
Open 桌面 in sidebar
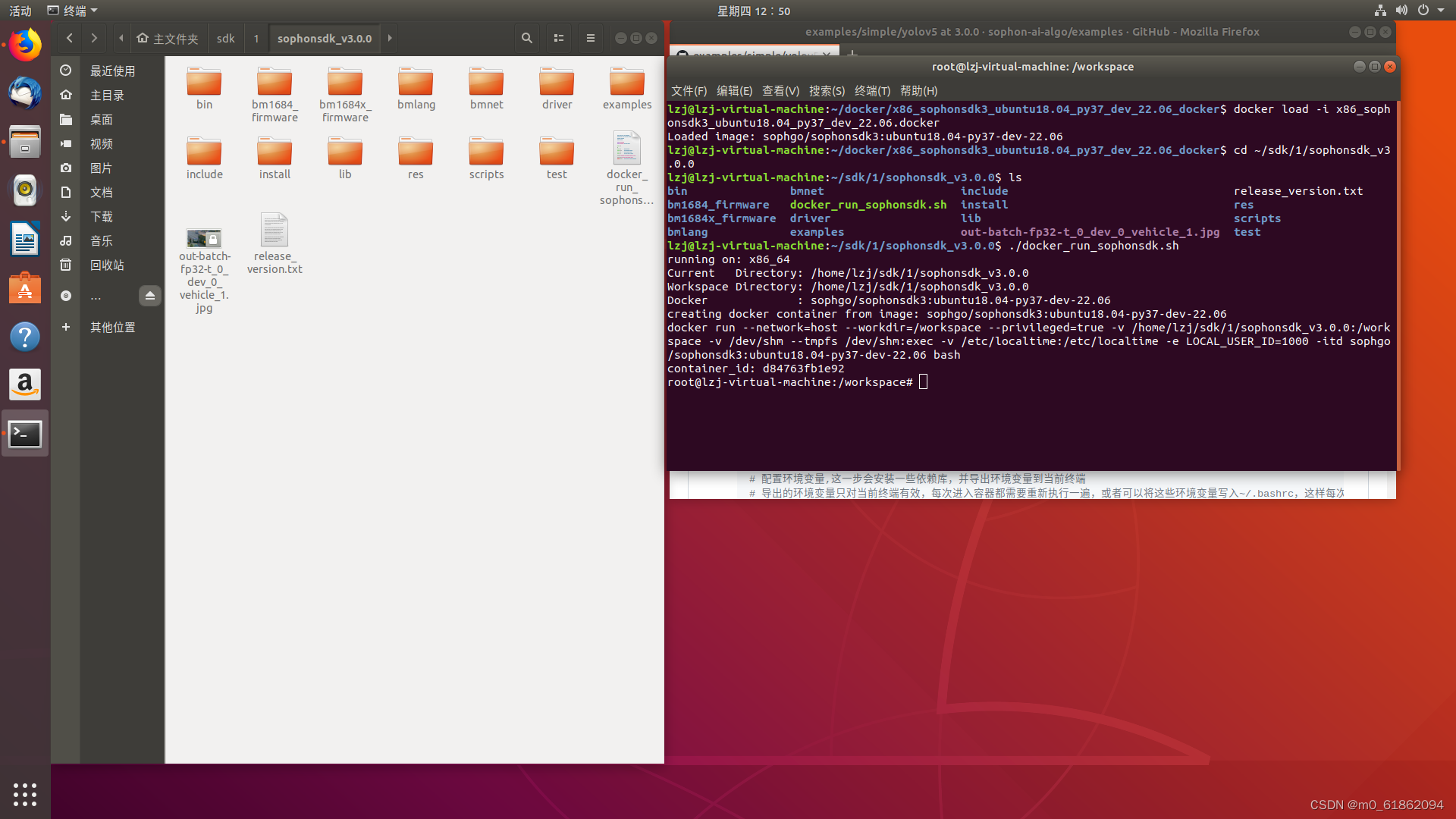click(102, 119)
